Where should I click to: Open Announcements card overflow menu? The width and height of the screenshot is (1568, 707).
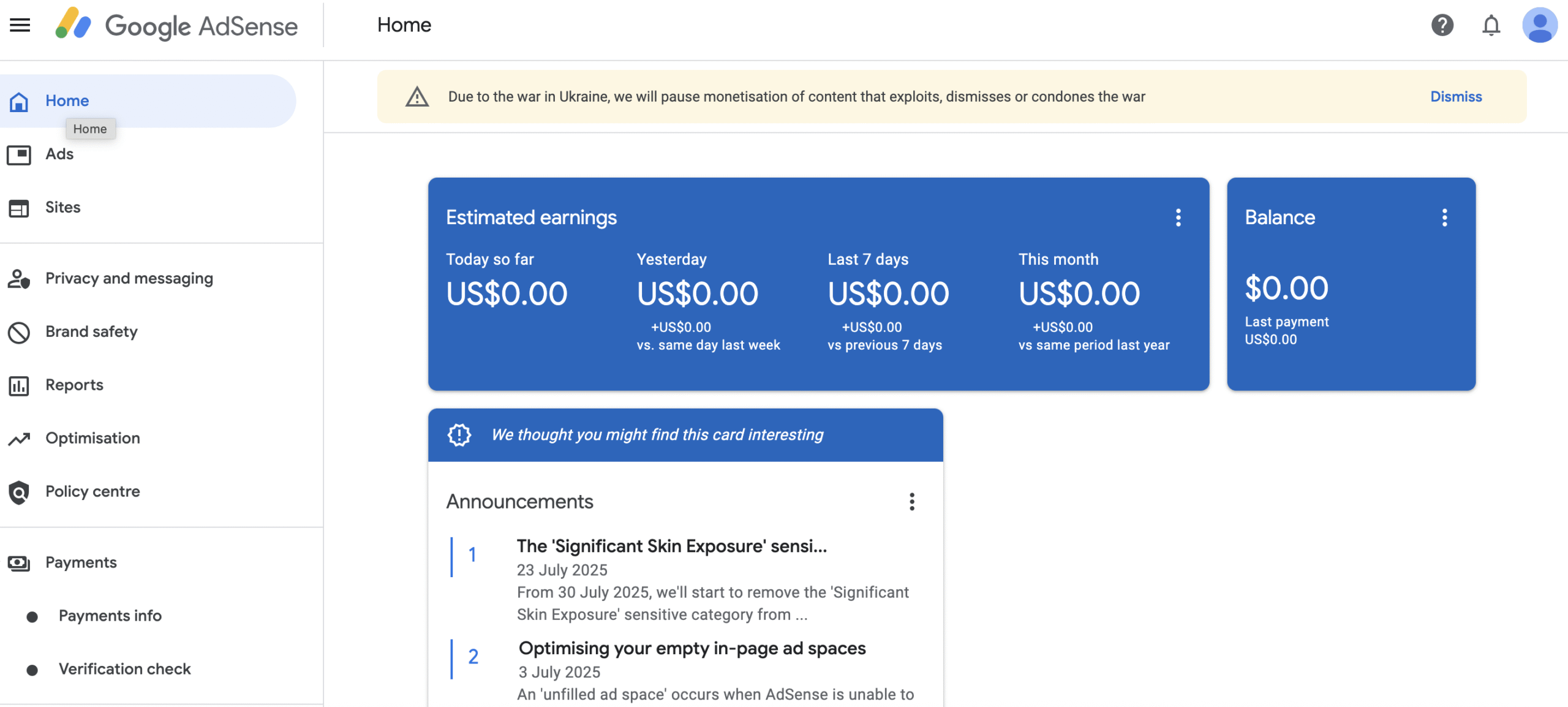click(x=911, y=502)
